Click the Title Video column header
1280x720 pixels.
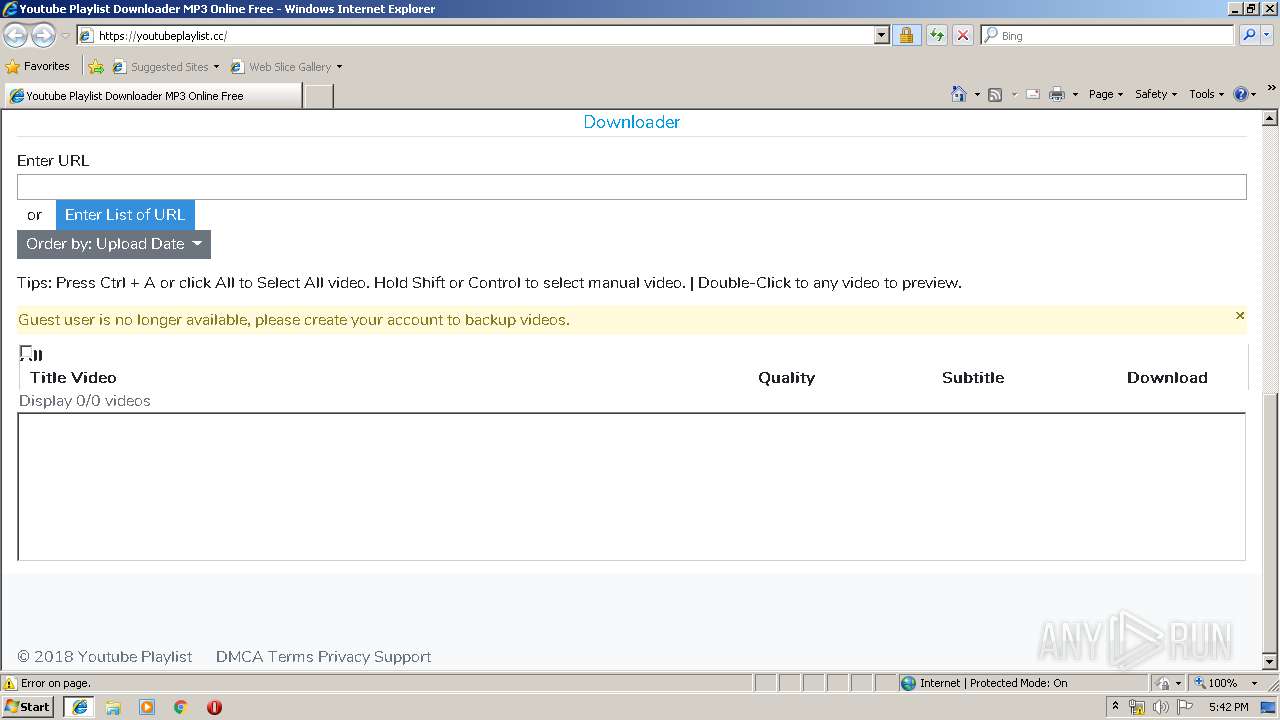pos(73,378)
